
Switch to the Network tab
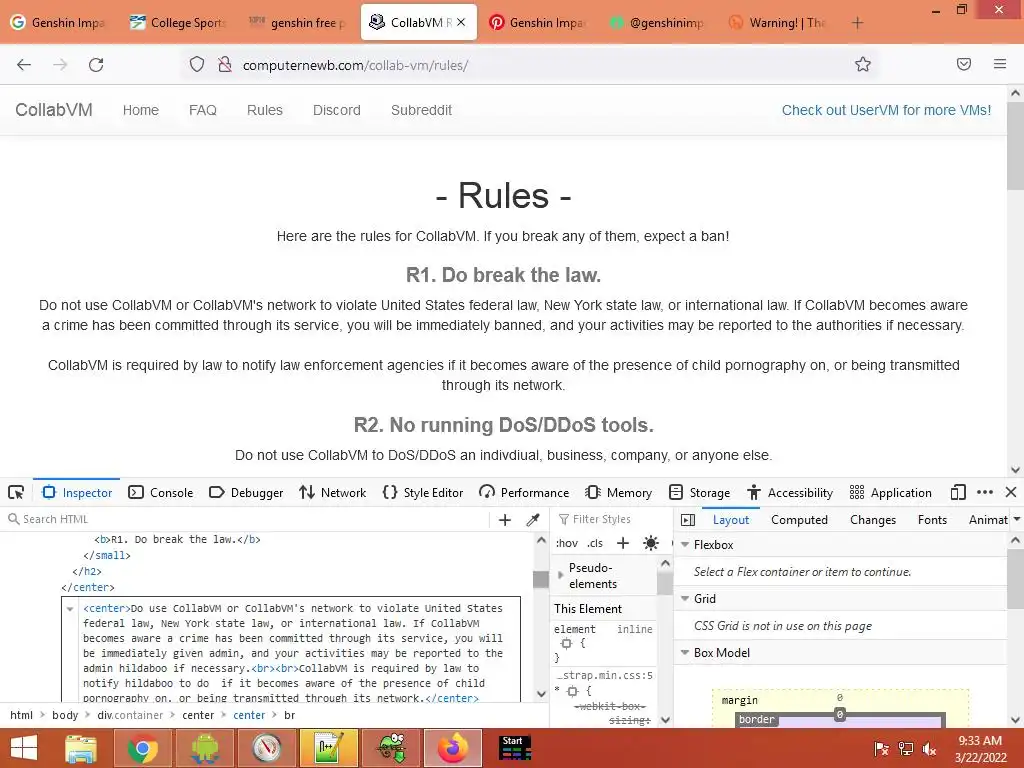[x=332, y=492]
